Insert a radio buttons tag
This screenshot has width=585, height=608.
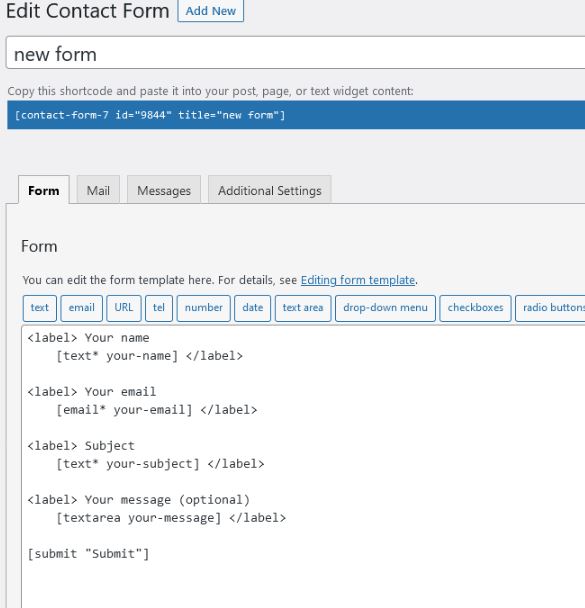(x=550, y=308)
